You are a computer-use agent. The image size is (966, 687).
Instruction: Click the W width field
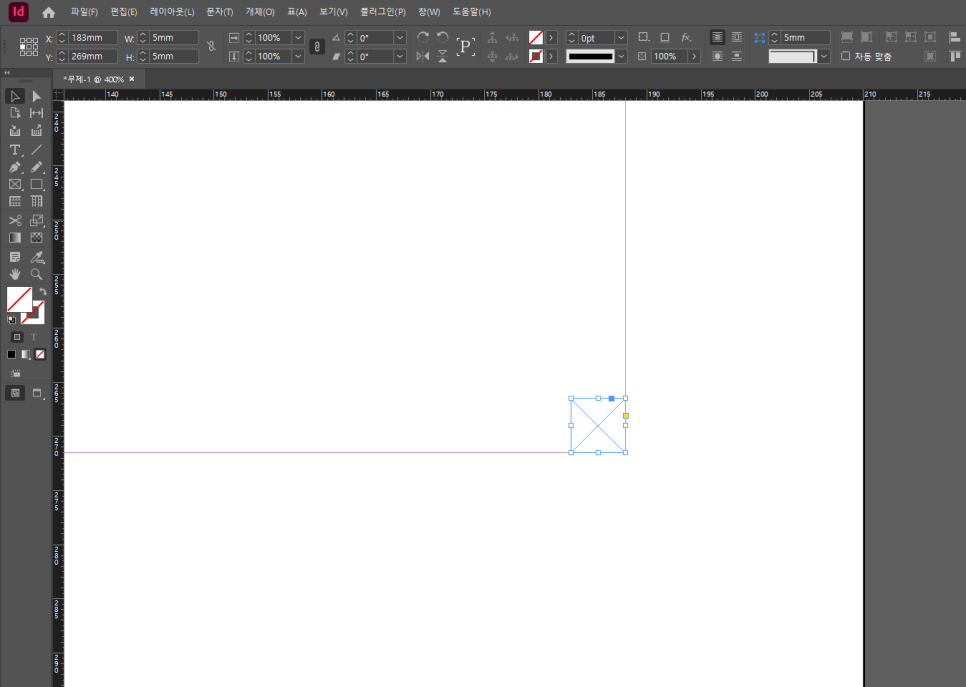click(174, 38)
